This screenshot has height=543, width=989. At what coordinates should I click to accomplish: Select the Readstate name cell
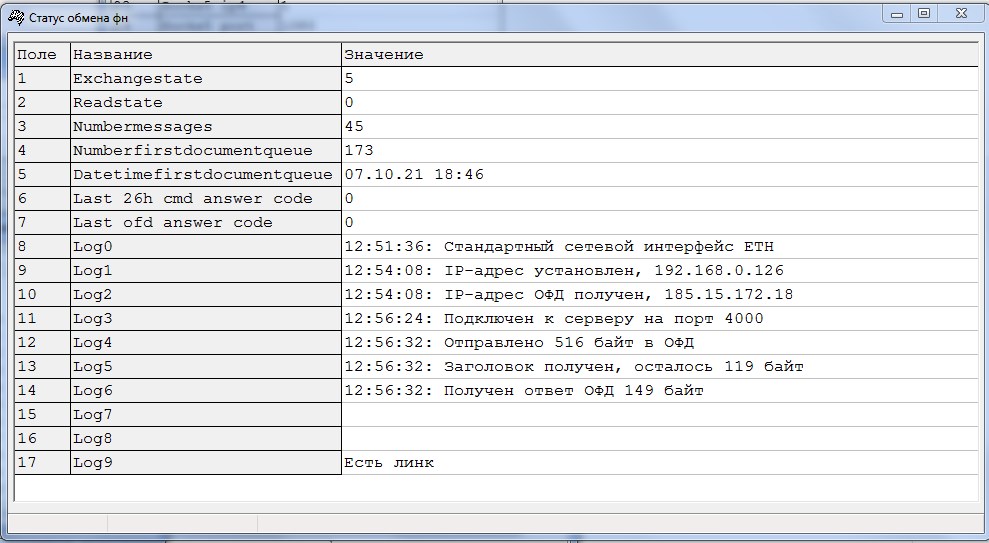pyautogui.click(x=206, y=103)
